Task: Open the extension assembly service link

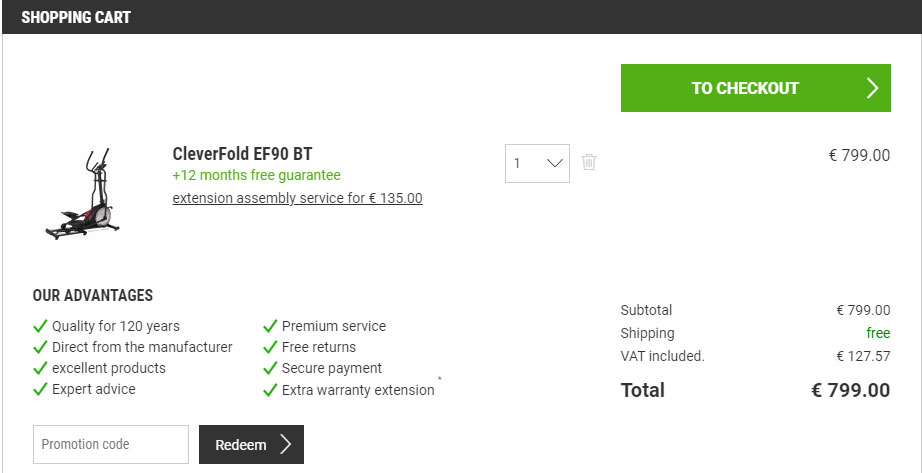Action: click(x=297, y=198)
